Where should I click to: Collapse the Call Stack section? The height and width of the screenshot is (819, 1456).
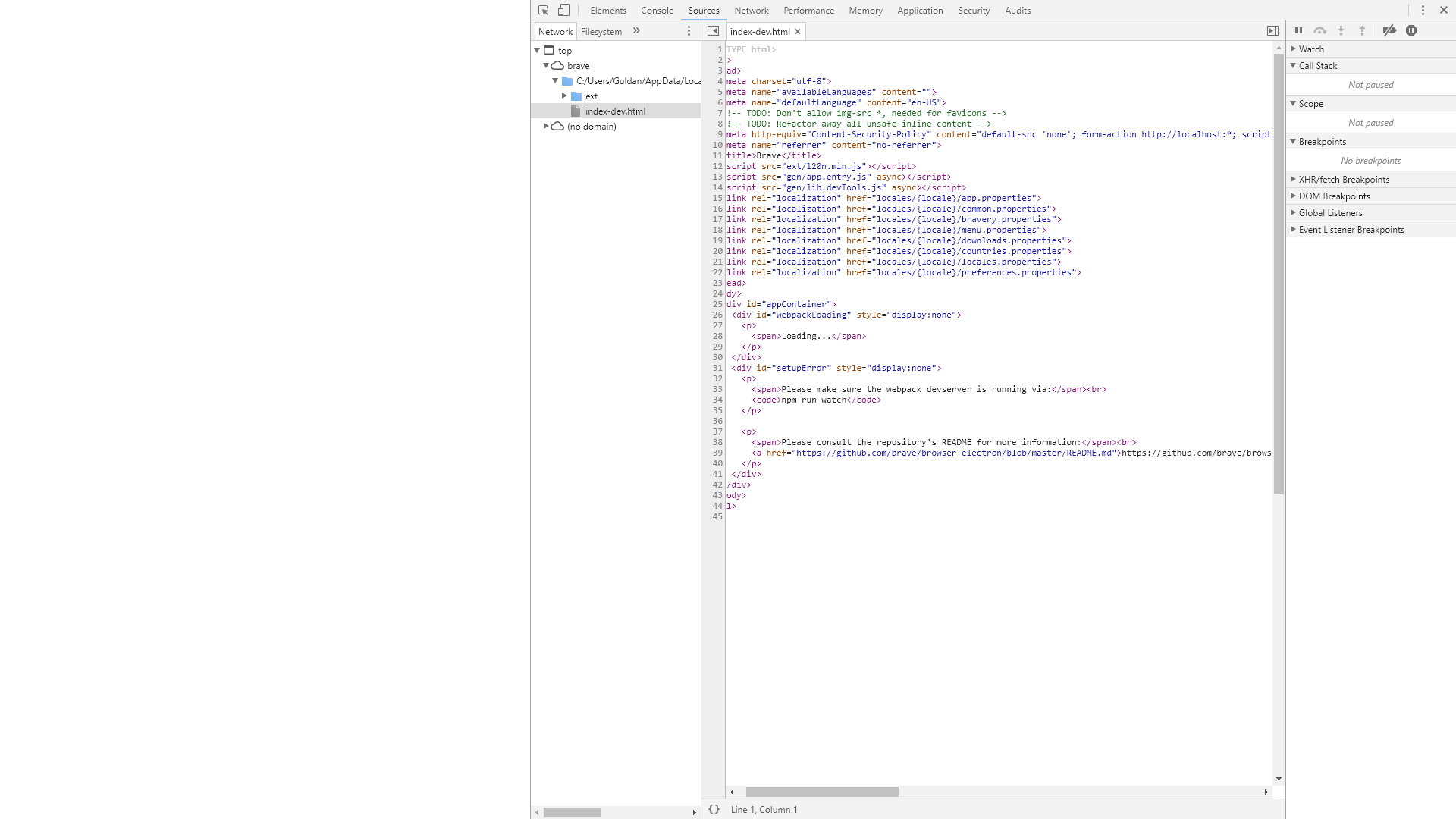(x=1317, y=66)
